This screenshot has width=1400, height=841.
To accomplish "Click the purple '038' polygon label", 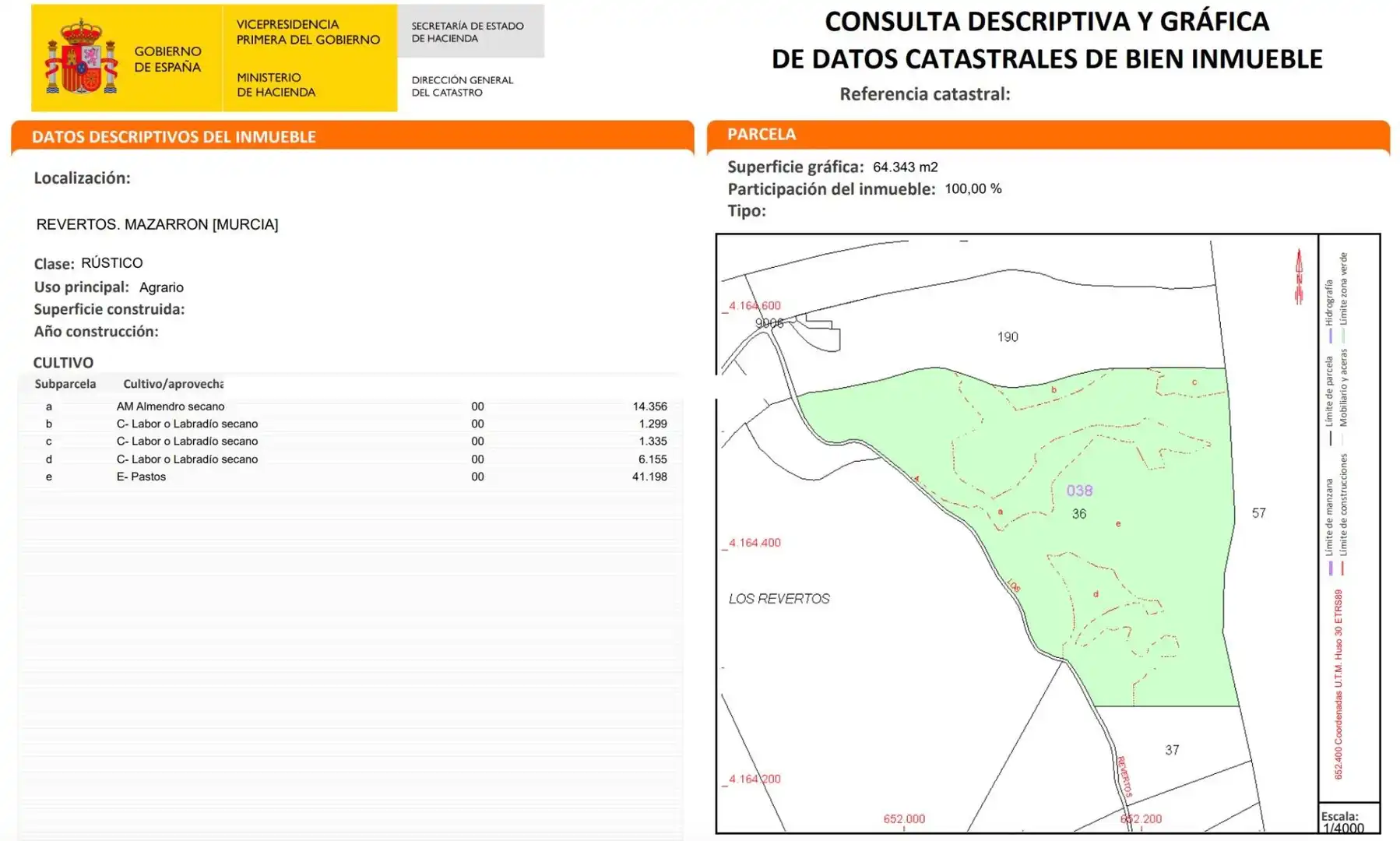I will [x=1079, y=491].
